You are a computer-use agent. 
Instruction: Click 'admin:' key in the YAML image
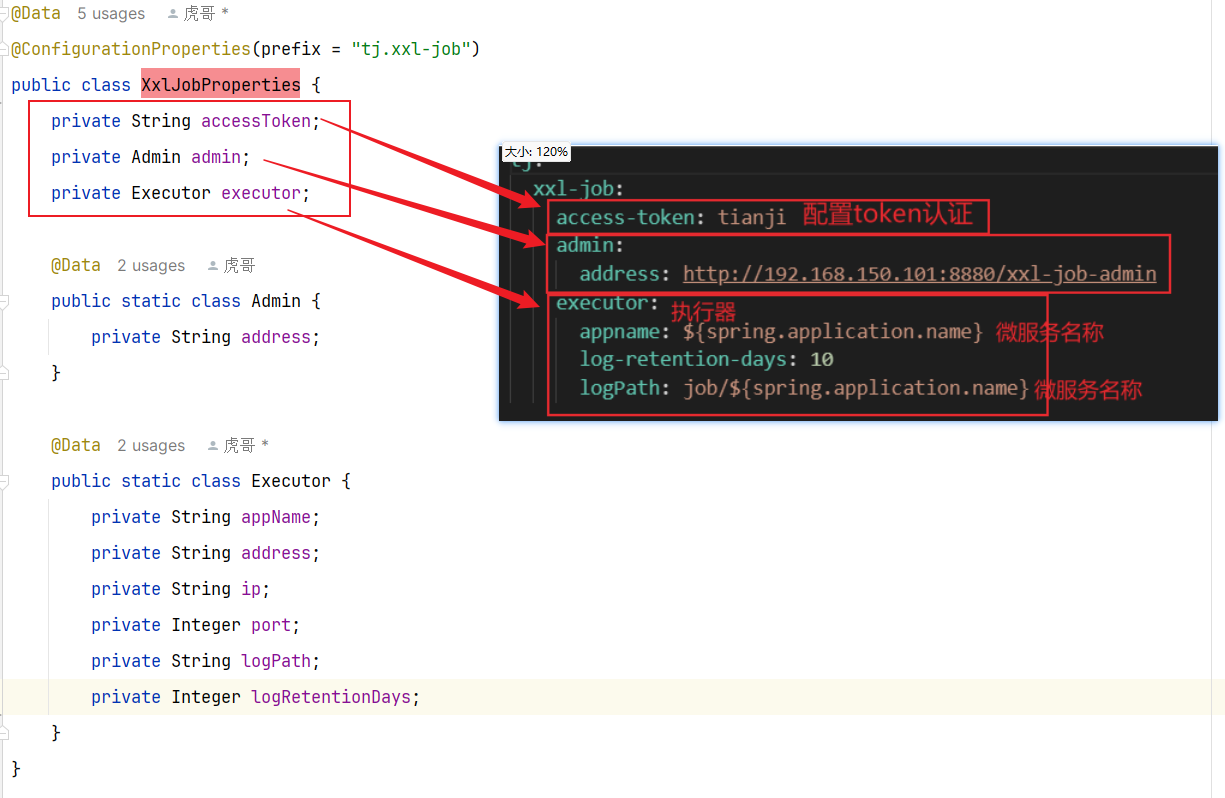(590, 245)
